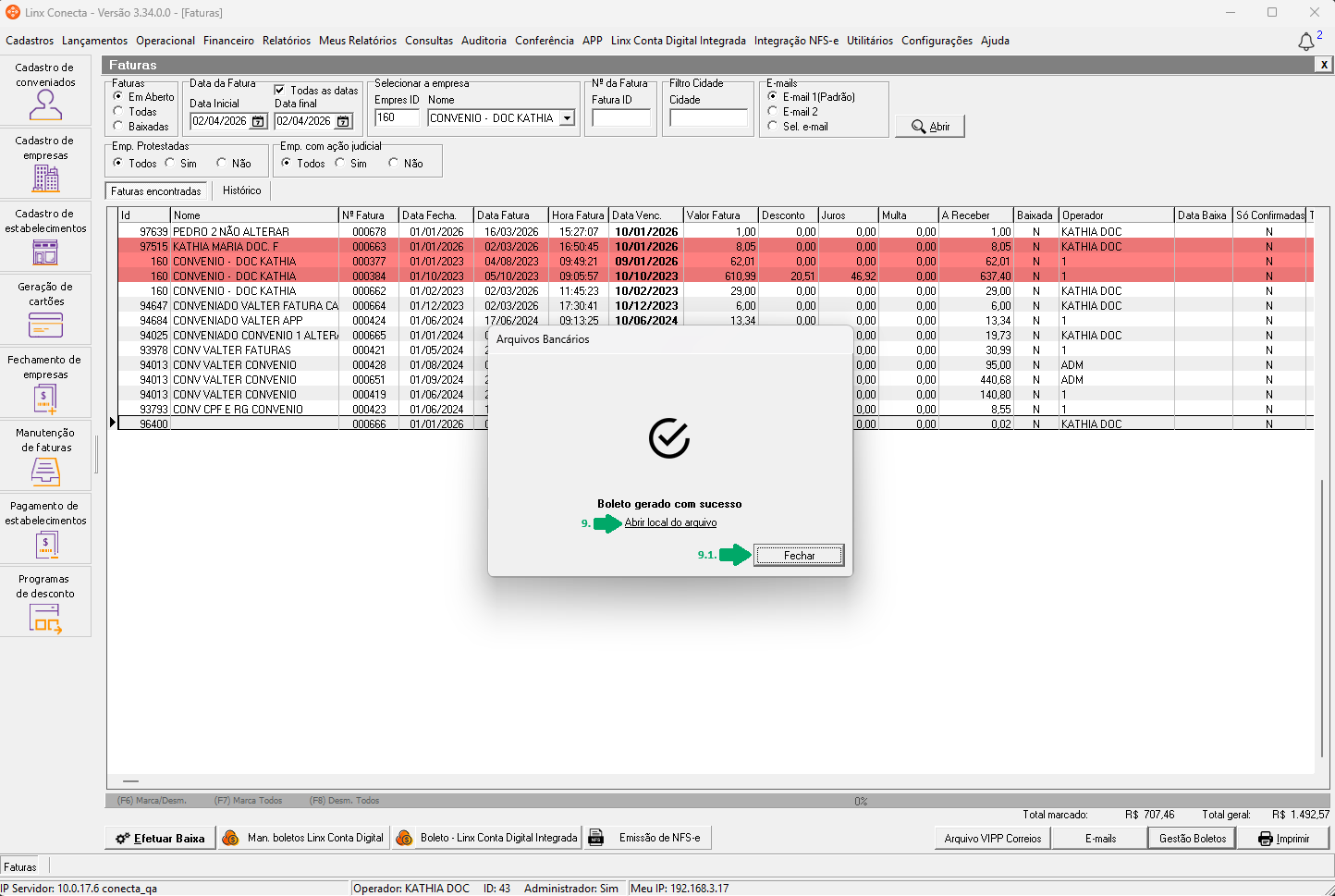
Task: Select Em Aberto faturas option
Action: coord(117,96)
